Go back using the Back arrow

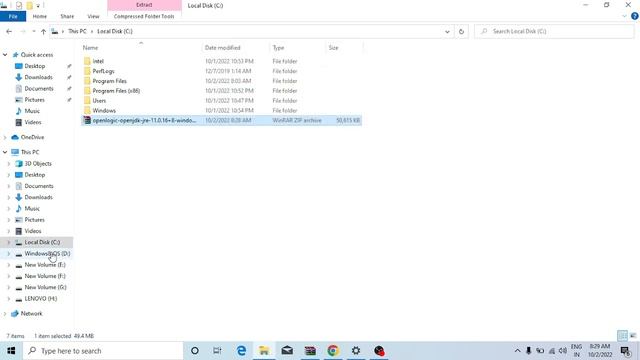[9, 31]
